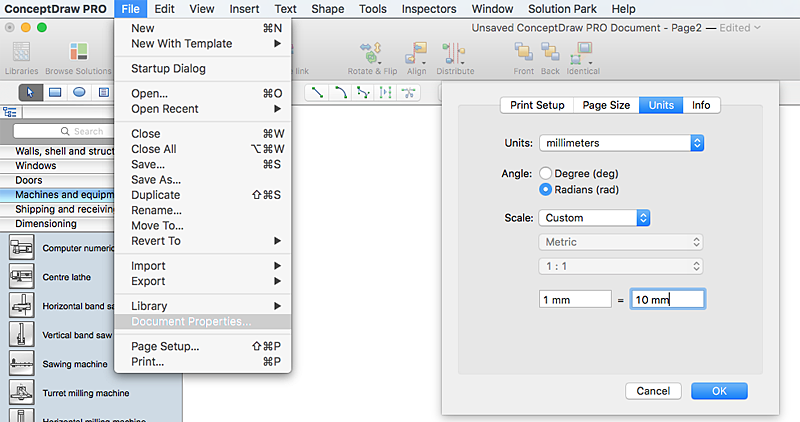Open the Solution Park menu
This screenshot has height=422, width=800.
point(562,9)
